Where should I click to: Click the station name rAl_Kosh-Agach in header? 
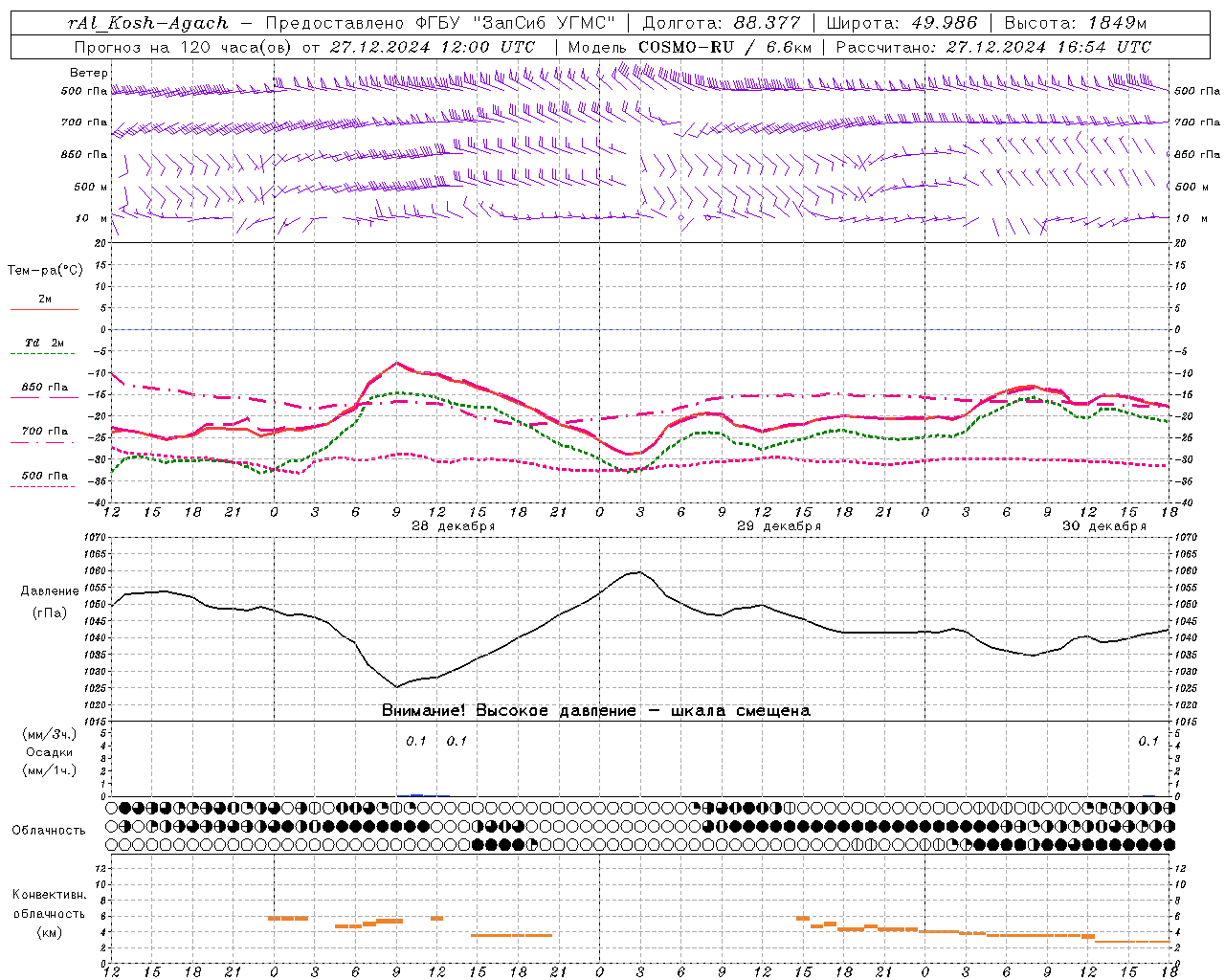(148, 23)
